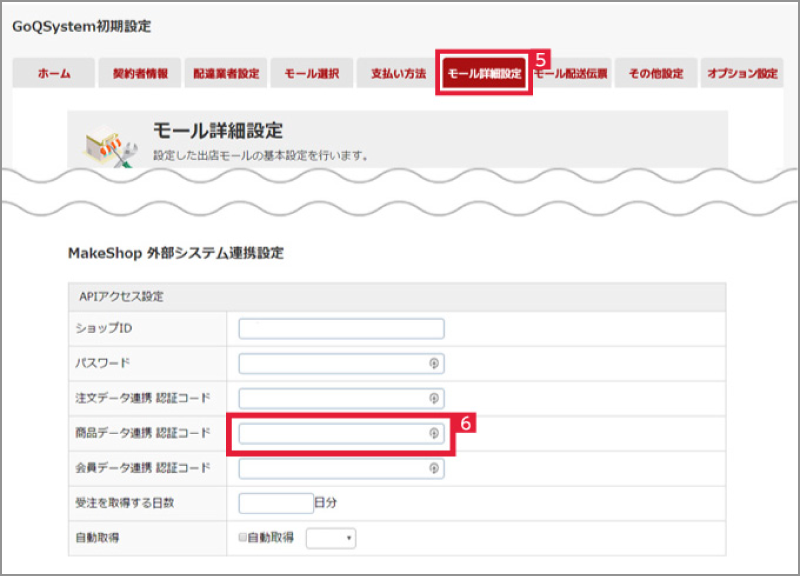Click the 設定した出店モールの基本設定を行います description text
The image size is (800, 577).
pos(261,155)
